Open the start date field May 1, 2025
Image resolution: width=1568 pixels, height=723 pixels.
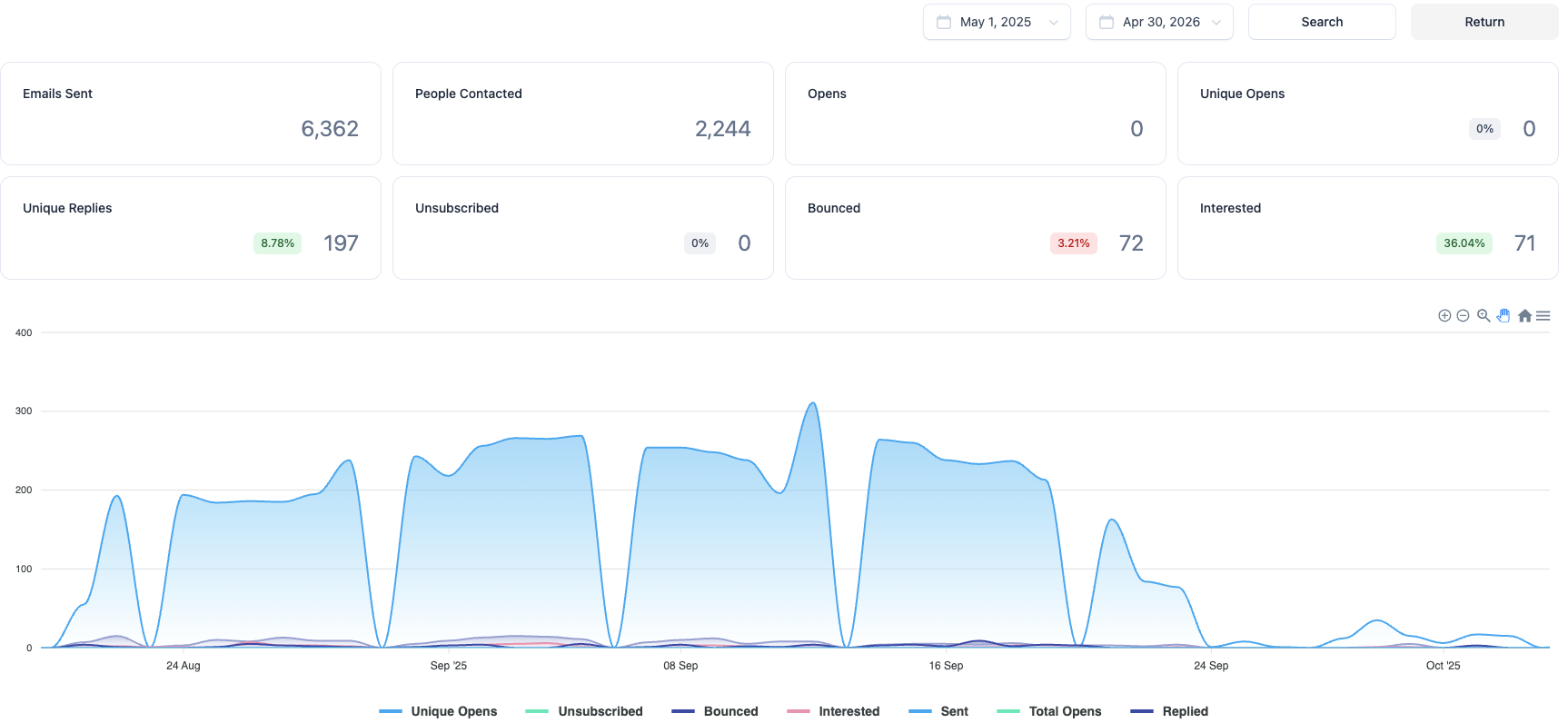pyautogui.click(x=997, y=22)
